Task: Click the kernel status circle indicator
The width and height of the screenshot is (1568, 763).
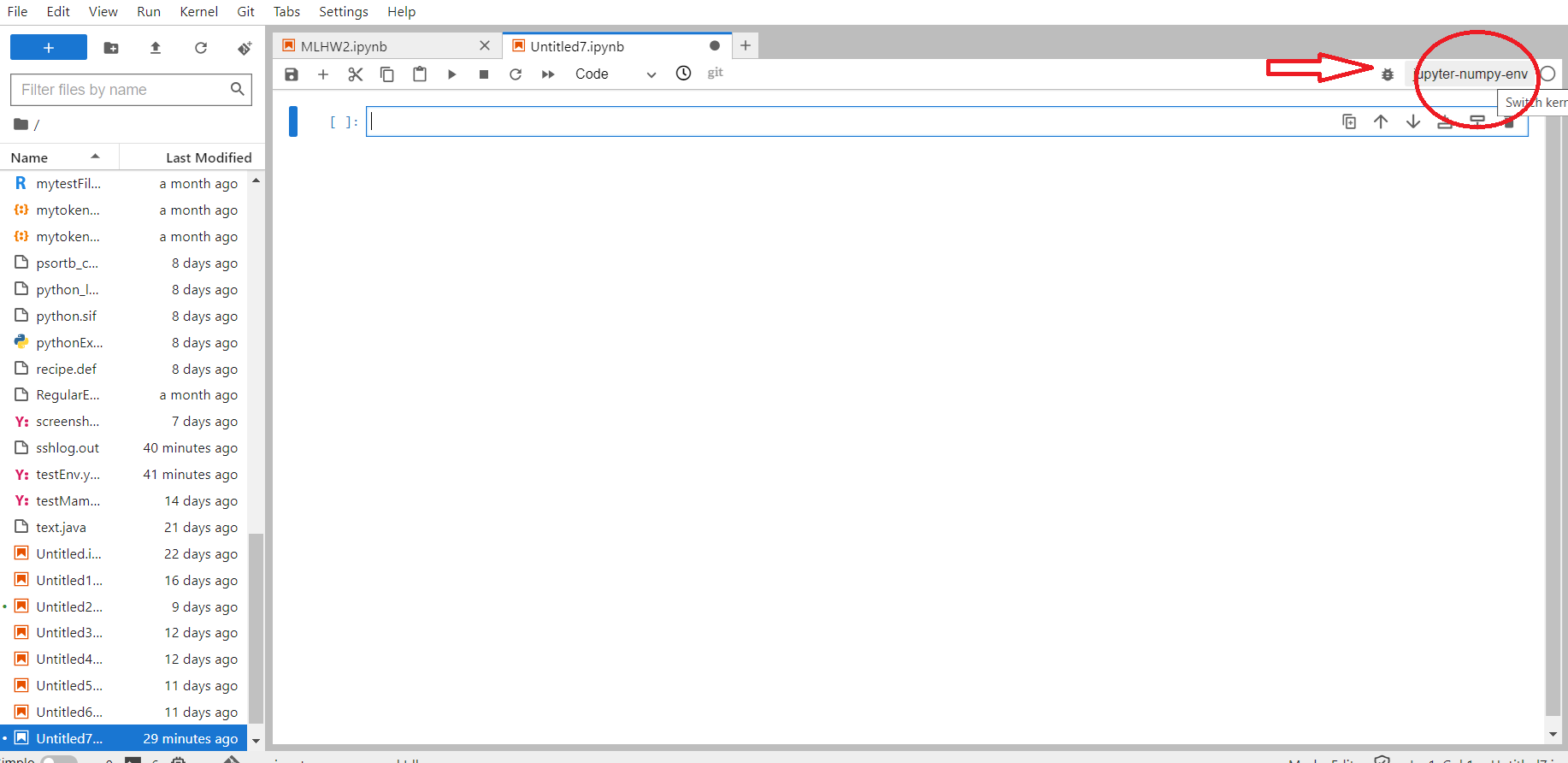Action: click(1547, 74)
